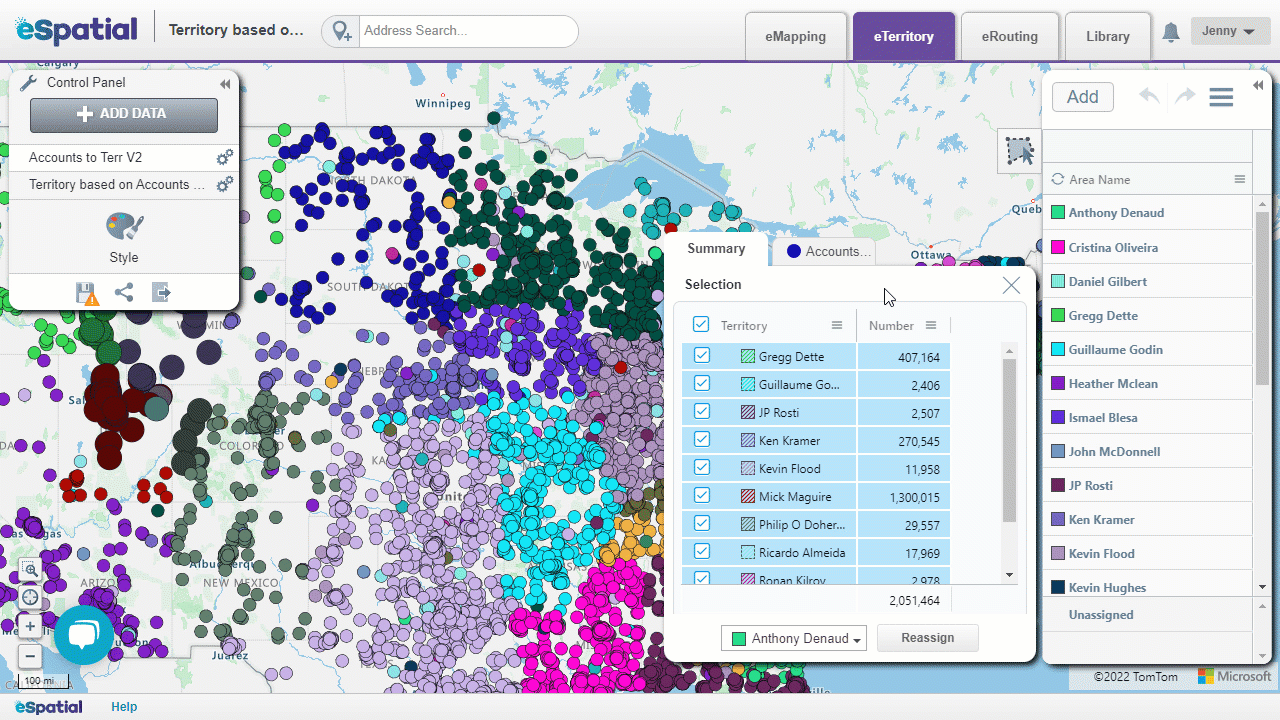This screenshot has height=720, width=1280.
Task: Open the notifications bell
Action: click(x=1171, y=32)
